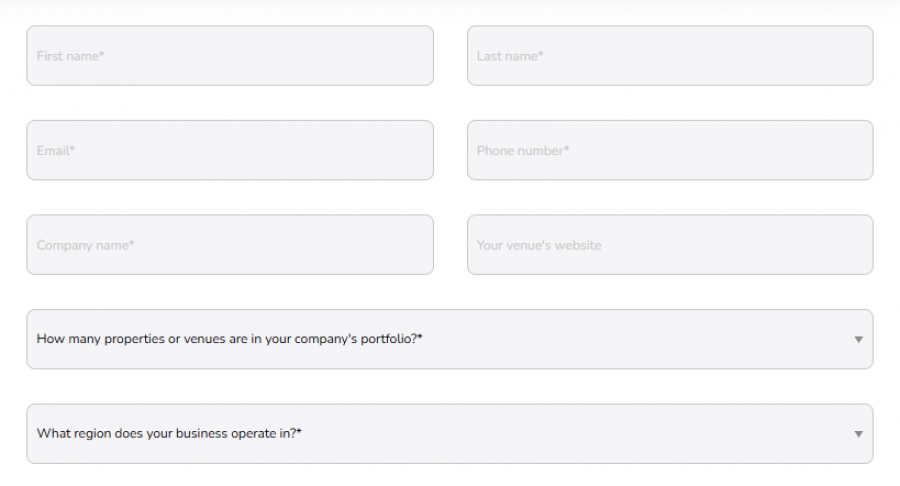The height and width of the screenshot is (486, 900).
Task: Click the arrow icon on portfolio dropdown
Action: coord(858,340)
